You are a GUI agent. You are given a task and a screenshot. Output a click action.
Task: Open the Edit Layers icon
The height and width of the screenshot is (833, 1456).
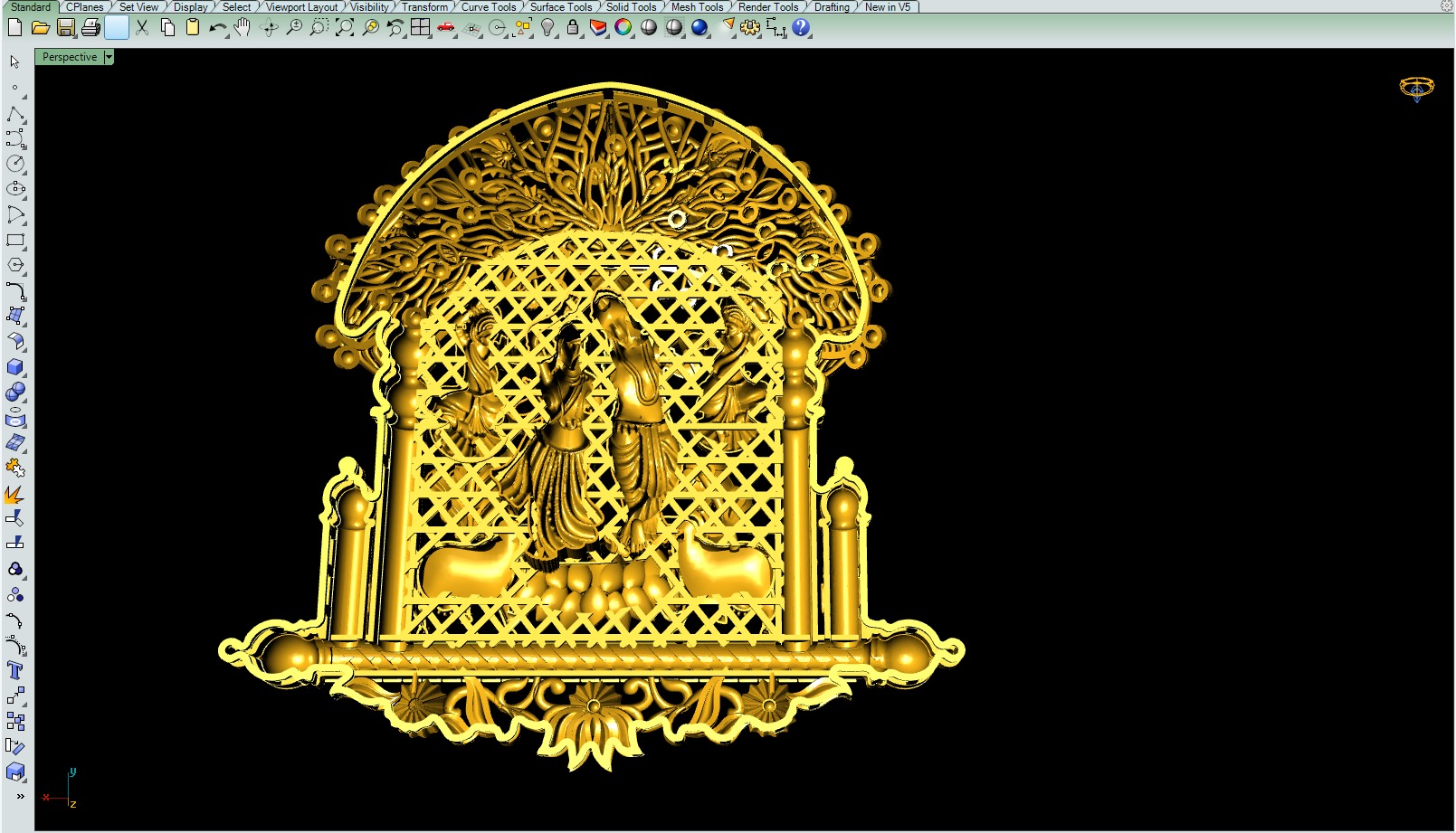tap(598, 28)
